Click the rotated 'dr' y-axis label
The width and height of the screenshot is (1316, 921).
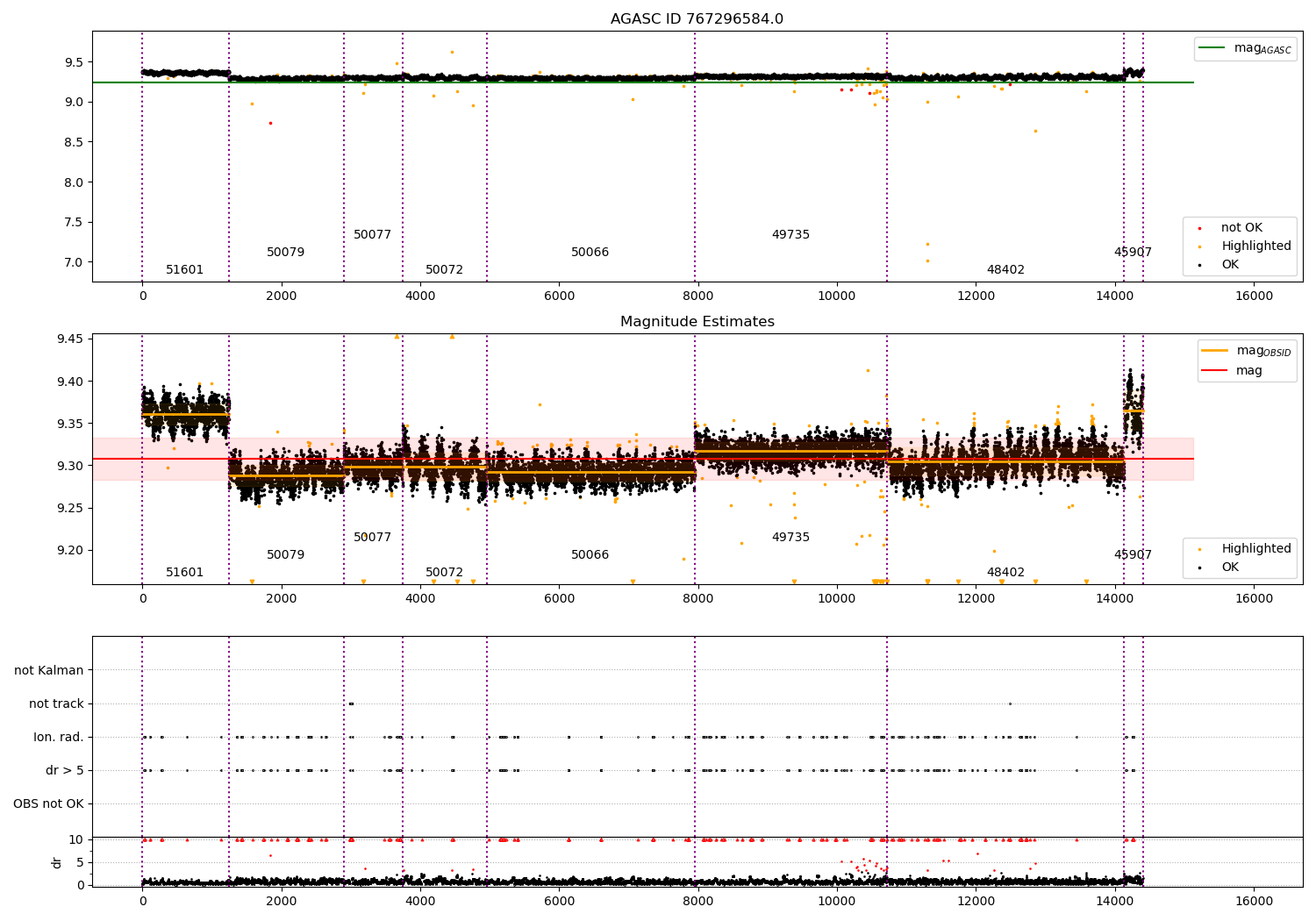pyautogui.click(x=57, y=862)
